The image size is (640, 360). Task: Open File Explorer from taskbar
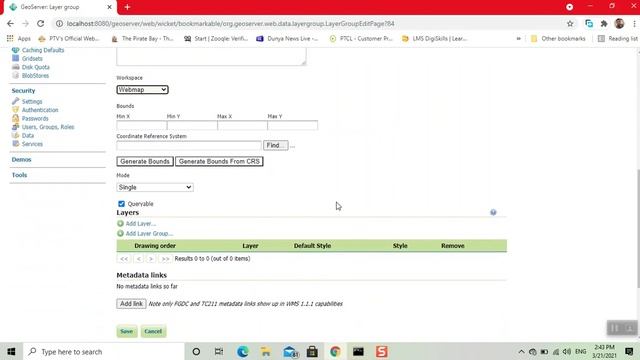click(266, 351)
